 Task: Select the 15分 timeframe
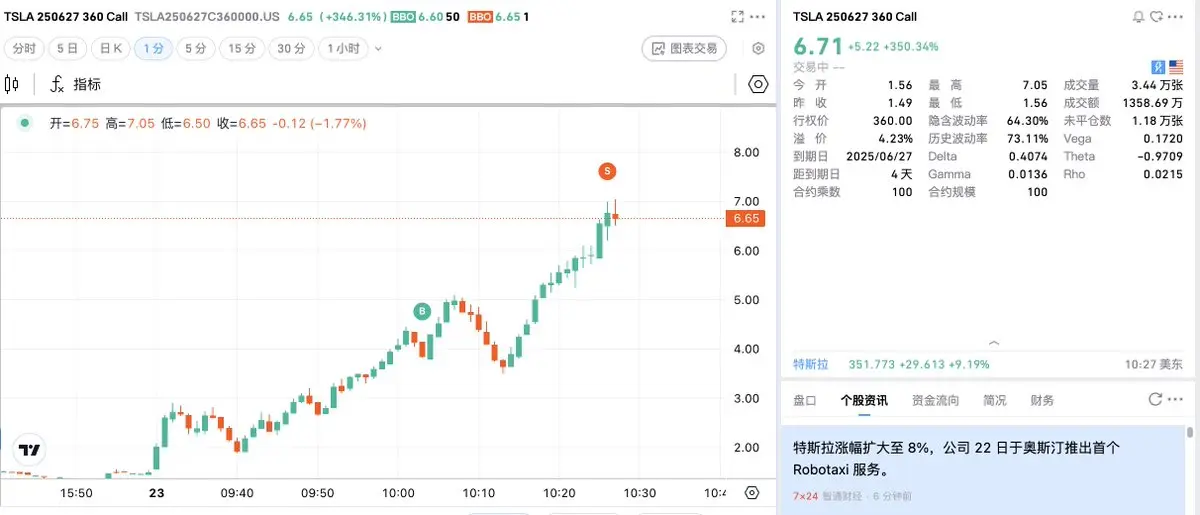242,48
